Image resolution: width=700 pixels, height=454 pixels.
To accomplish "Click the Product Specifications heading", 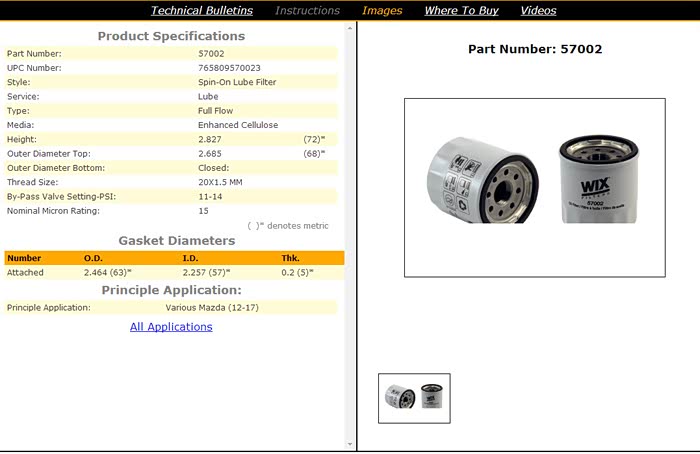I will click(x=171, y=36).
